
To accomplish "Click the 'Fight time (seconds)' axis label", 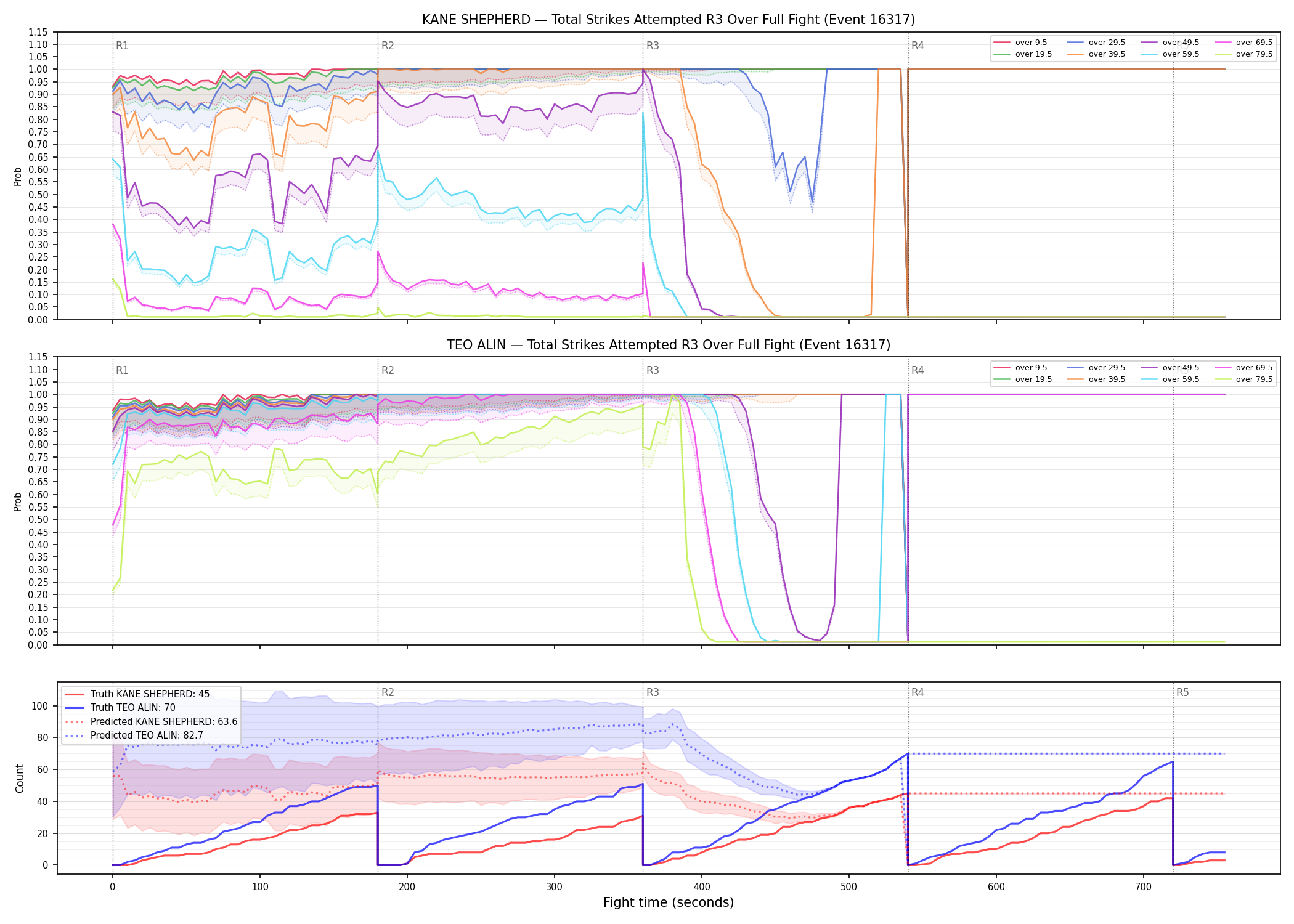I will [x=669, y=902].
